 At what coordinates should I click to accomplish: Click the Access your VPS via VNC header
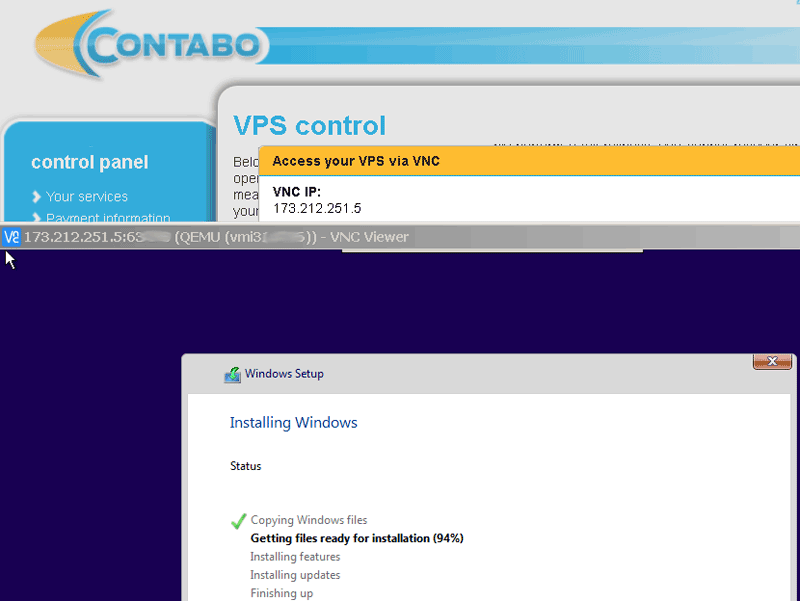356,161
